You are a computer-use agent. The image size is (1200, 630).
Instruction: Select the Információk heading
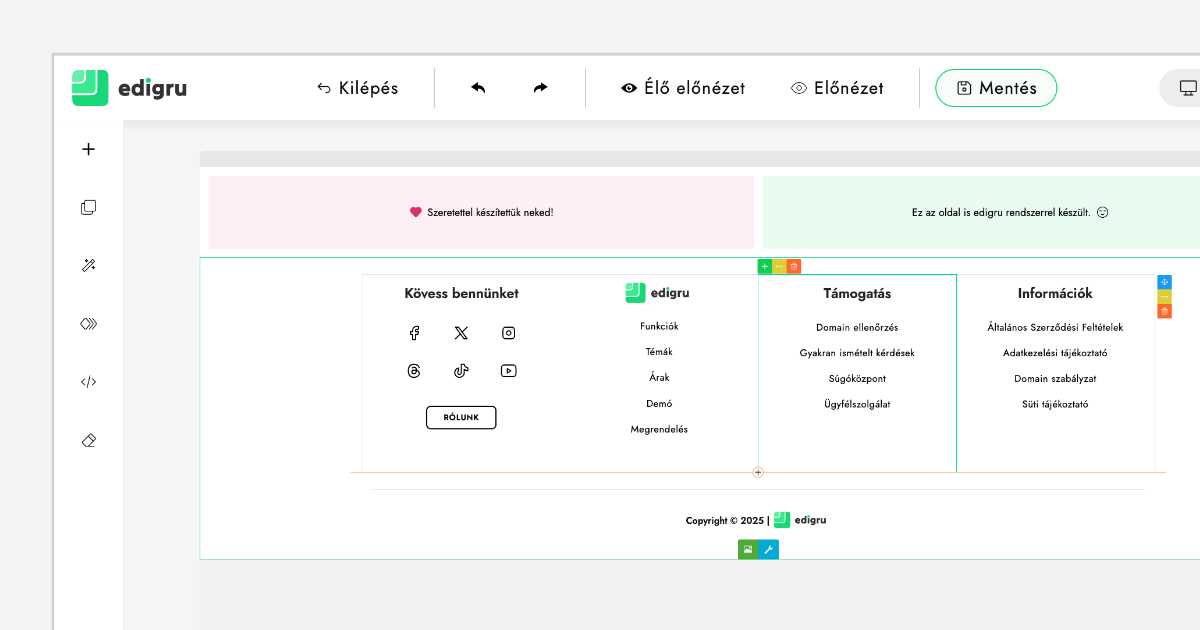pos(1055,293)
